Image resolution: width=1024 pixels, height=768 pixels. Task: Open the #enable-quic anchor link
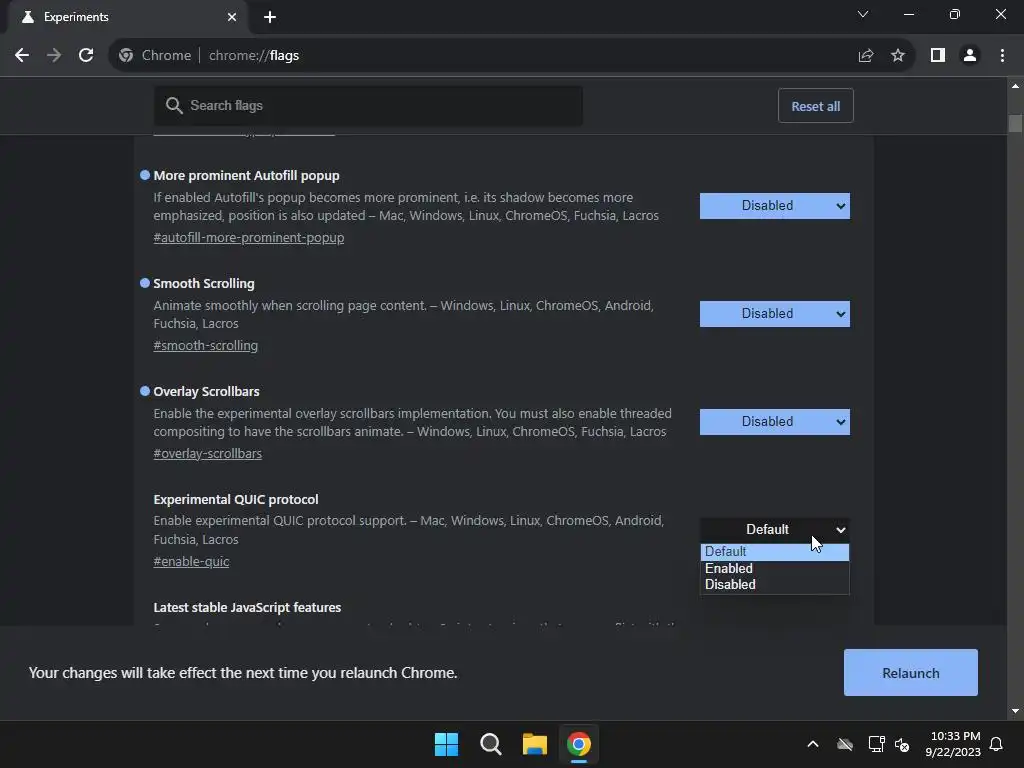[x=191, y=562]
